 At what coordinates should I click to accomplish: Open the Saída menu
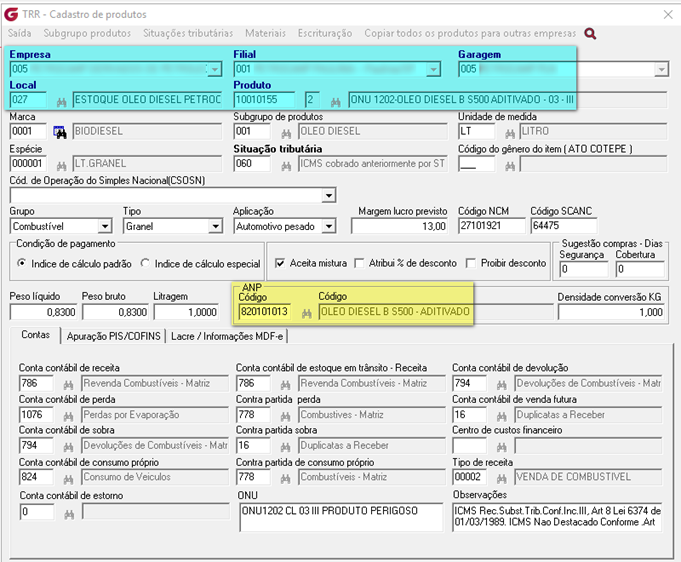(x=20, y=33)
